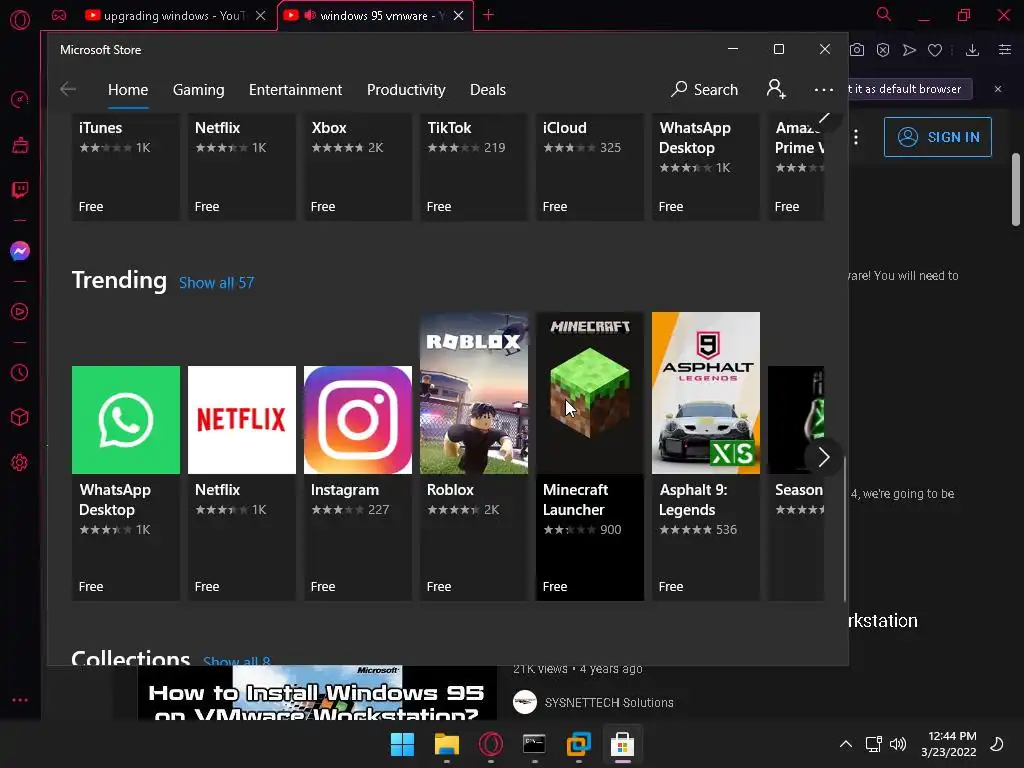The width and height of the screenshot is (1024, 768).
Task: Click the Opera snapshot camera icon
Action: tap(857, 50)
